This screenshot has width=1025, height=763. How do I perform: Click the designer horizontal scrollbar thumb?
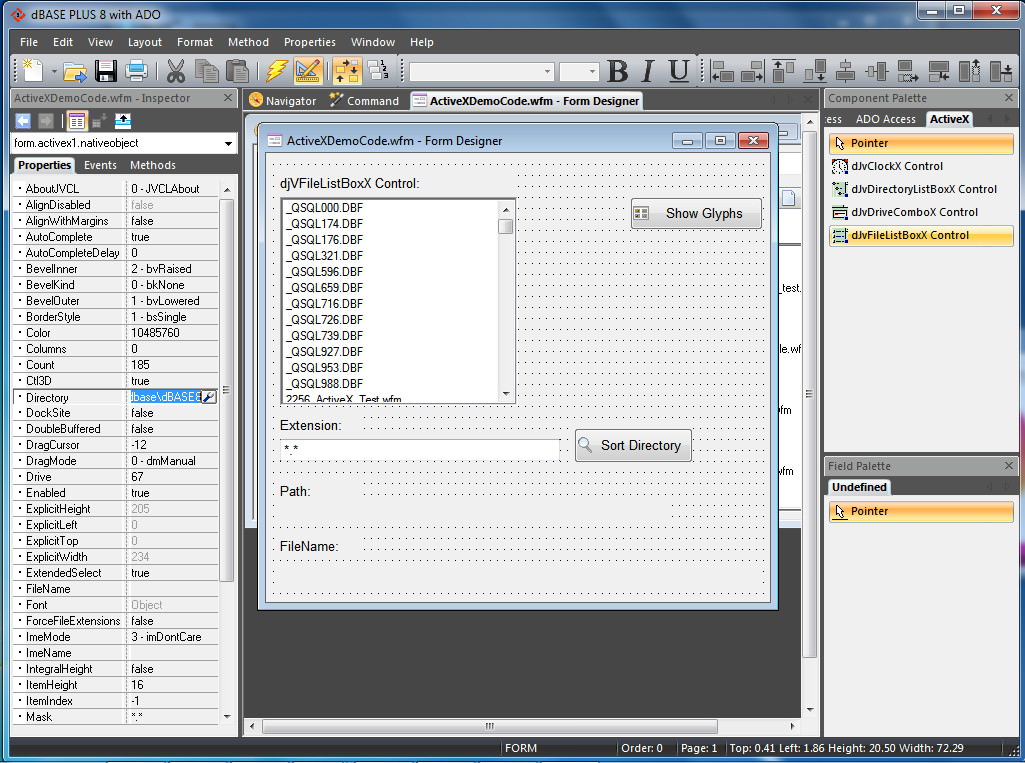click(x=490, y=726)
